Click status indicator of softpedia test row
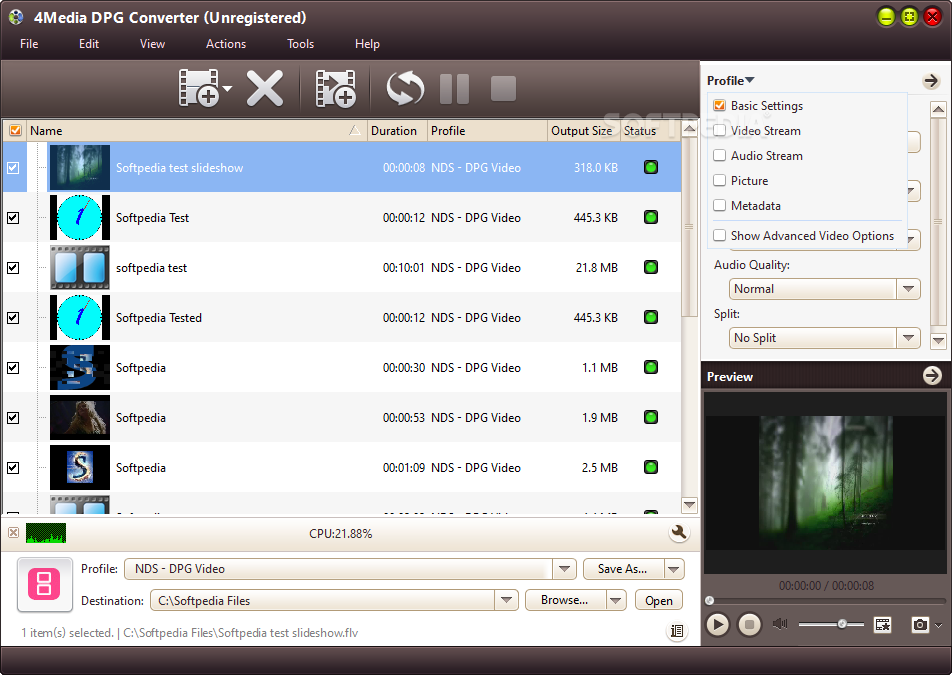 651,267
